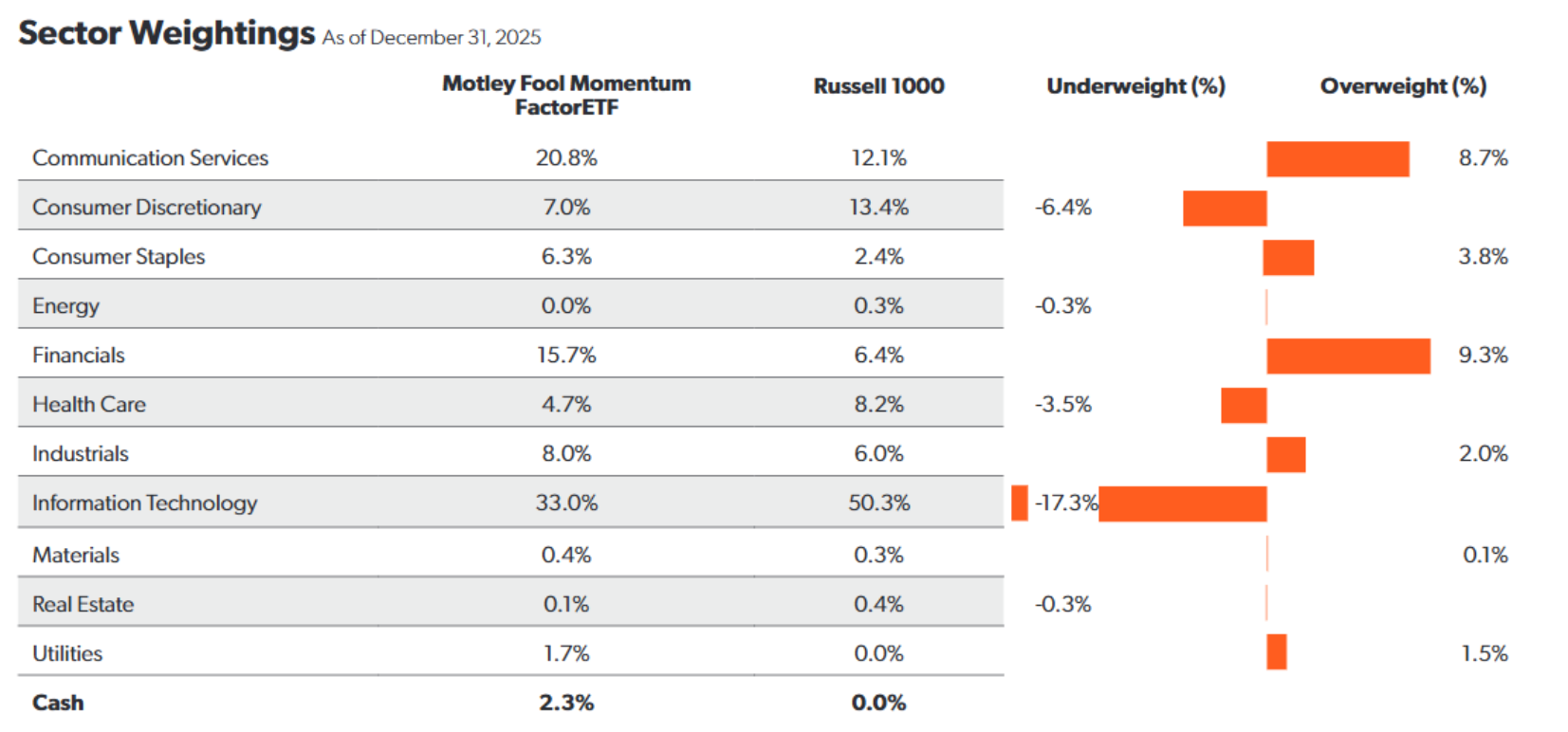Select the Information Technology row label
Viewport: 1568px width, 732px height.
click(144, 503)
